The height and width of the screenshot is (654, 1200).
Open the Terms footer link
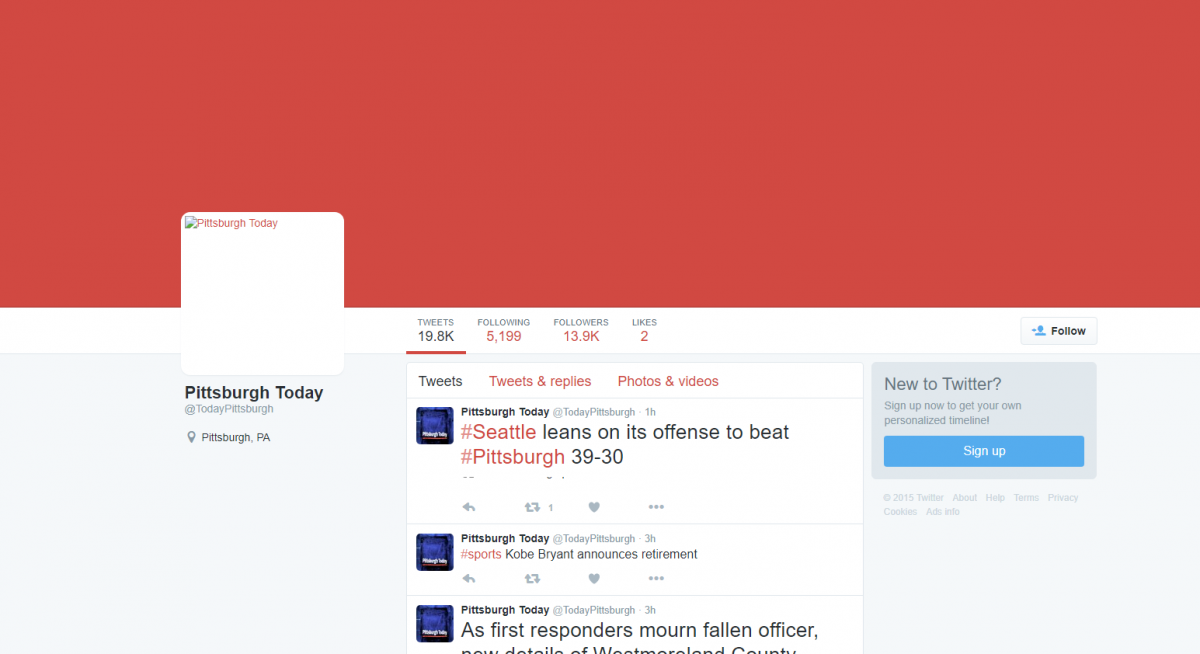[x=1026, y=498]
